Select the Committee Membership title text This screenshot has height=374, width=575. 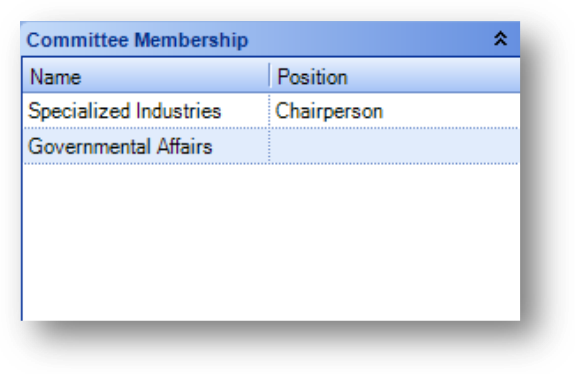[x=138, y=40]
